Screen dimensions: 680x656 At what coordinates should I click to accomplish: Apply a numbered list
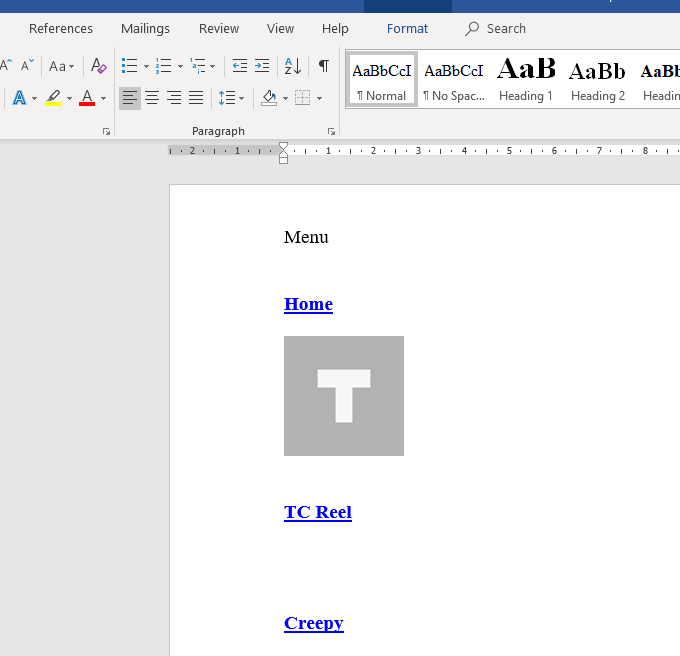point(163,66)
